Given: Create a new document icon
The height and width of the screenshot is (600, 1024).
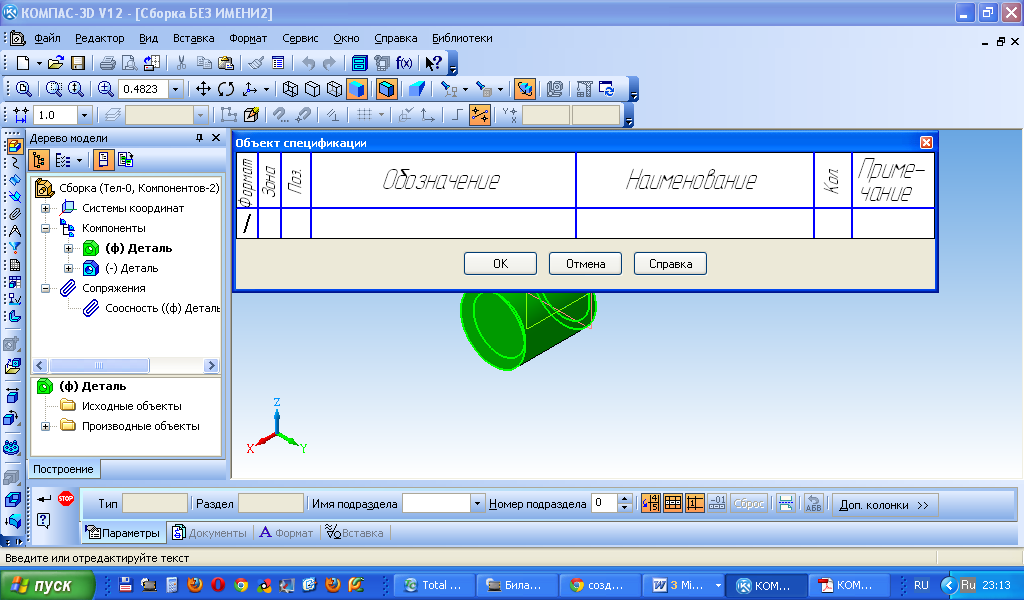Looking at the screenshot, I should [23, 63].
